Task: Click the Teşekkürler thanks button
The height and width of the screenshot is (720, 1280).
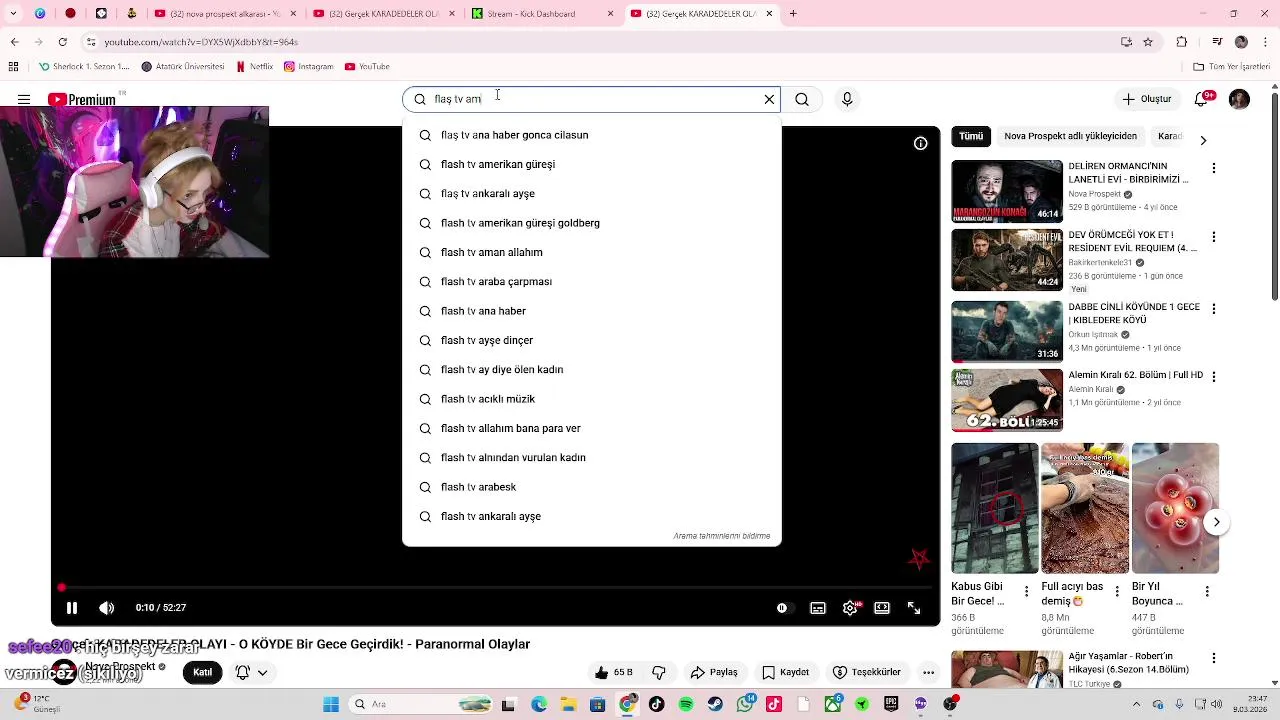Action: [x=867, y=672]
